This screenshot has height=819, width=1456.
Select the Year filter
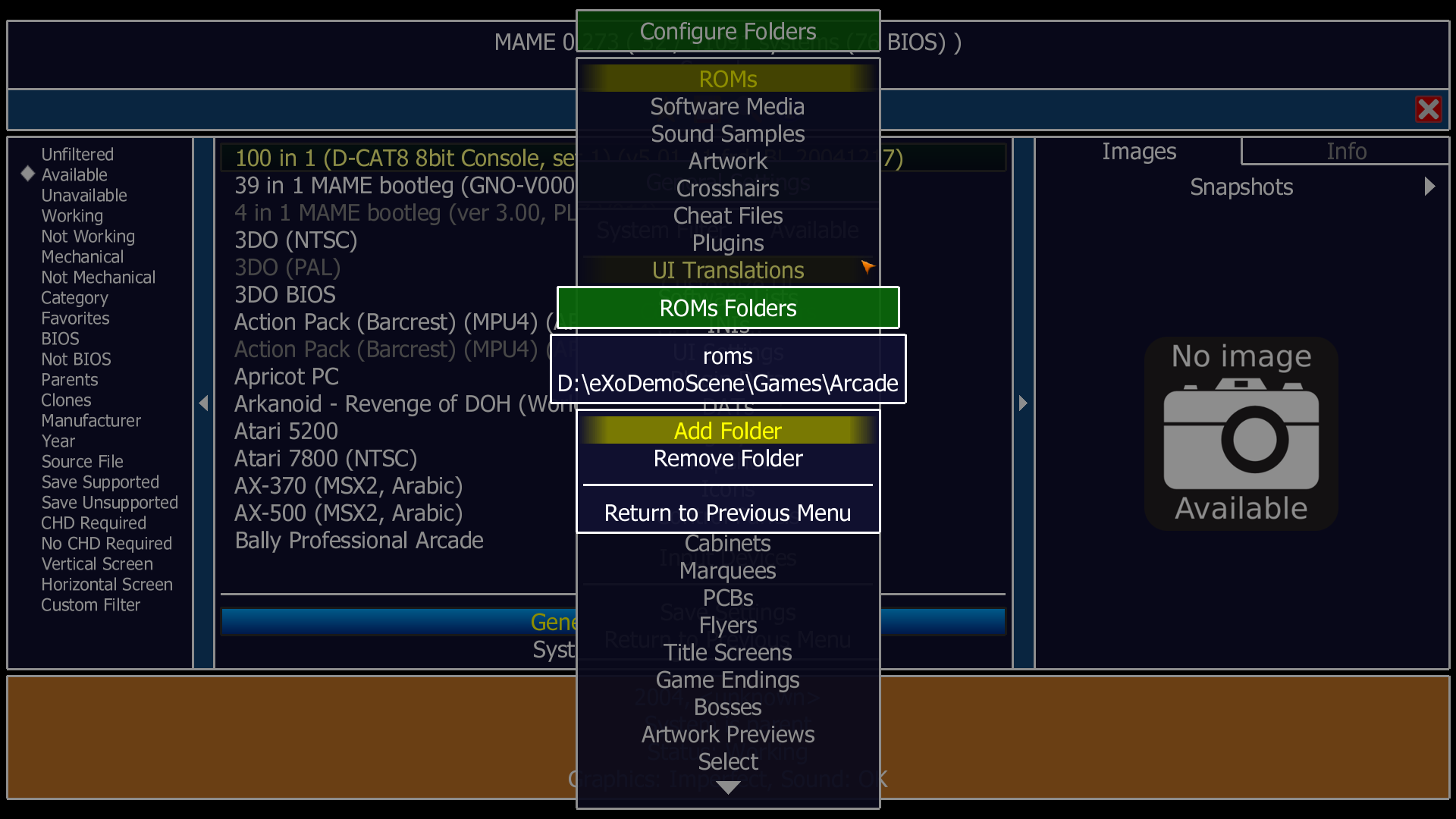[x=58, y=441]
